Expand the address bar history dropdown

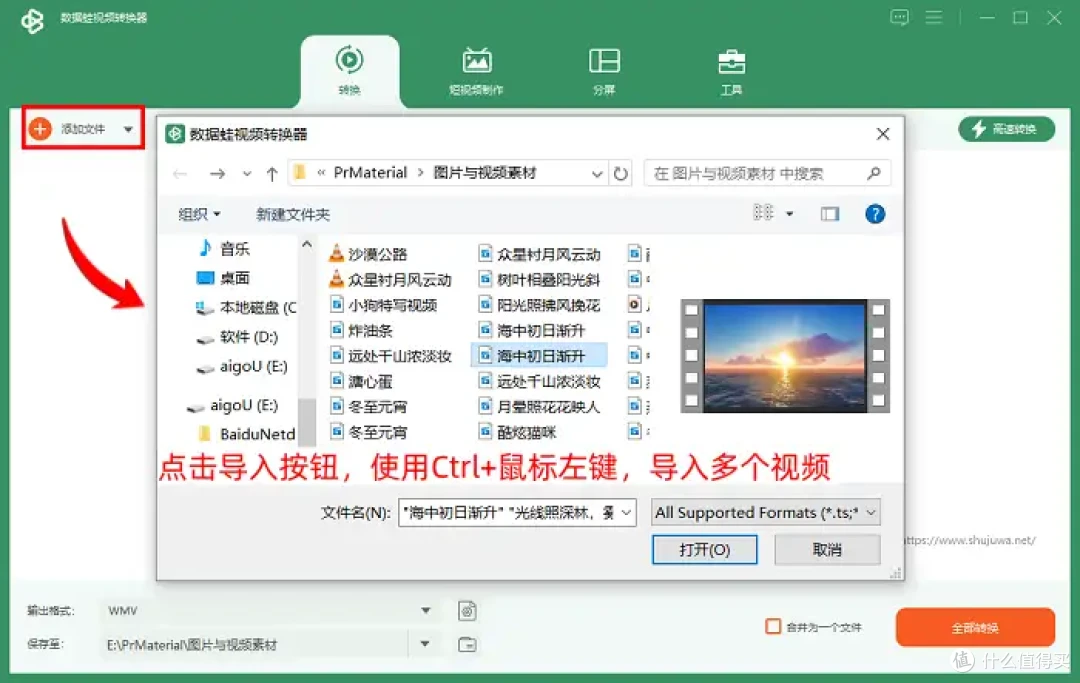[597, 174]
